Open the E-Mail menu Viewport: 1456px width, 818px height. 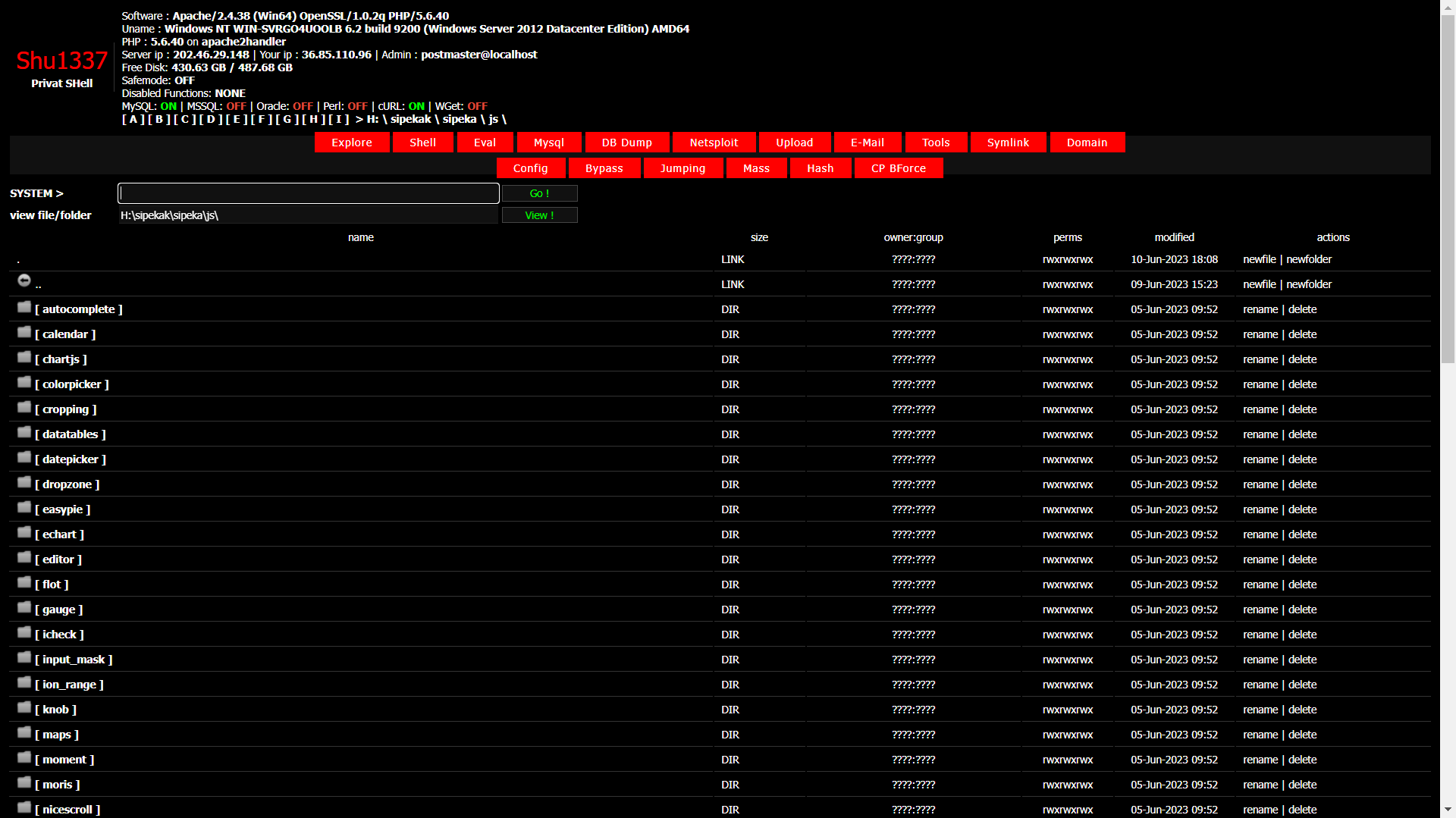pos(868,143)
